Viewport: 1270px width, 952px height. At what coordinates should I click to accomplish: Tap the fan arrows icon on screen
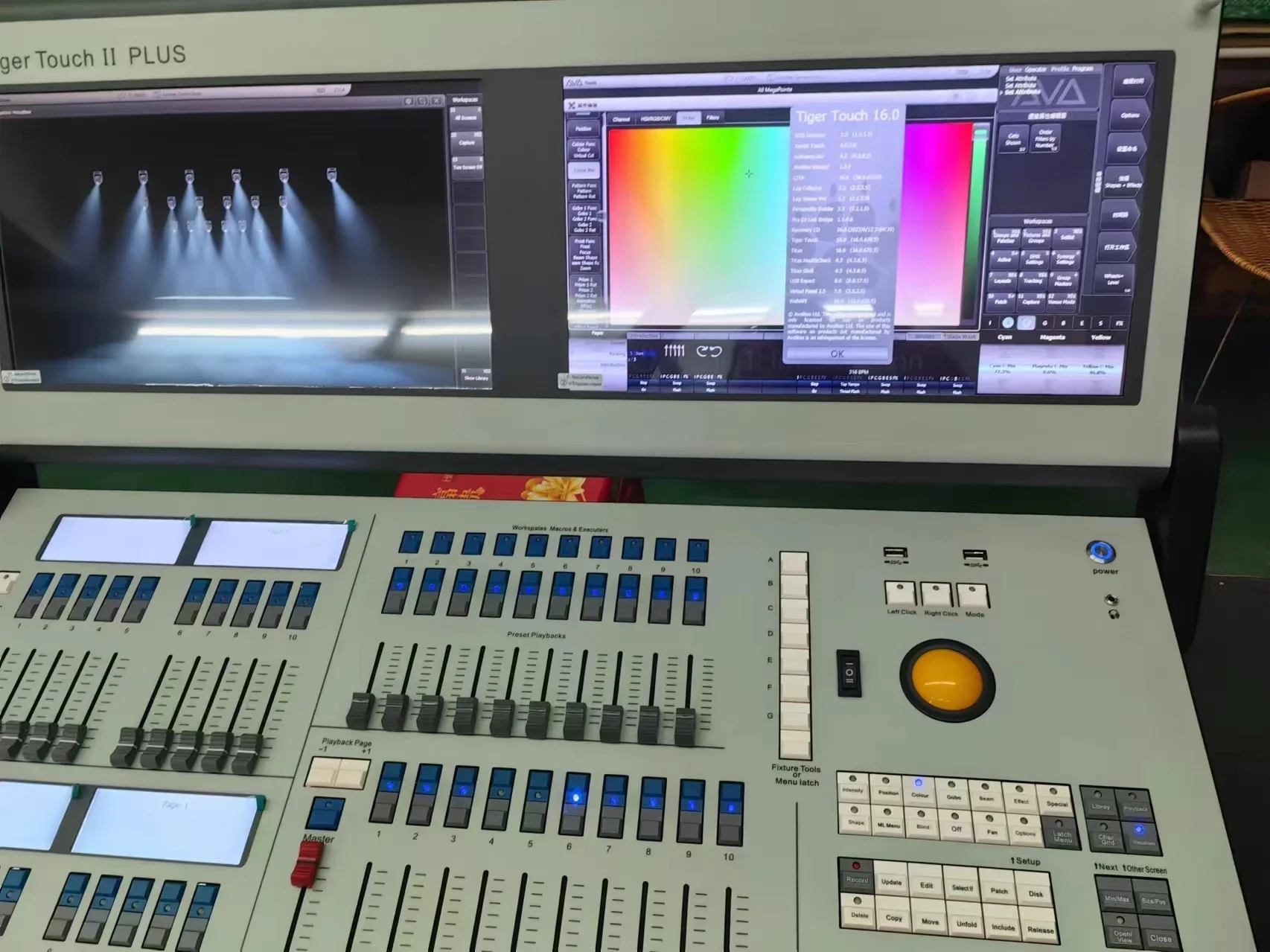click(x=674, y=351)
